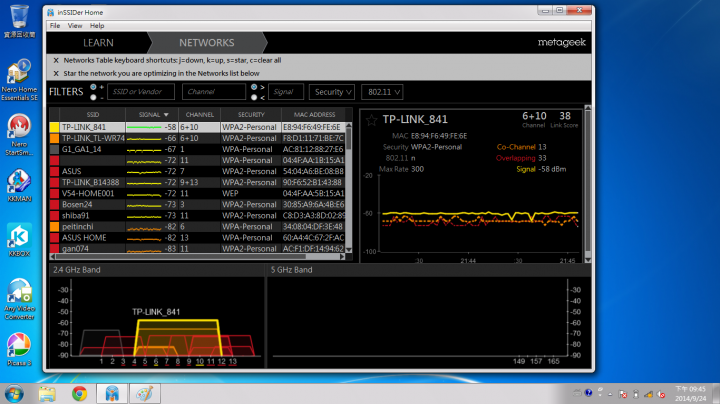The height and width of the screenshot is (404, 720).
Task: Open the 802.11 filter dropdown
Action: coord(382,92)
